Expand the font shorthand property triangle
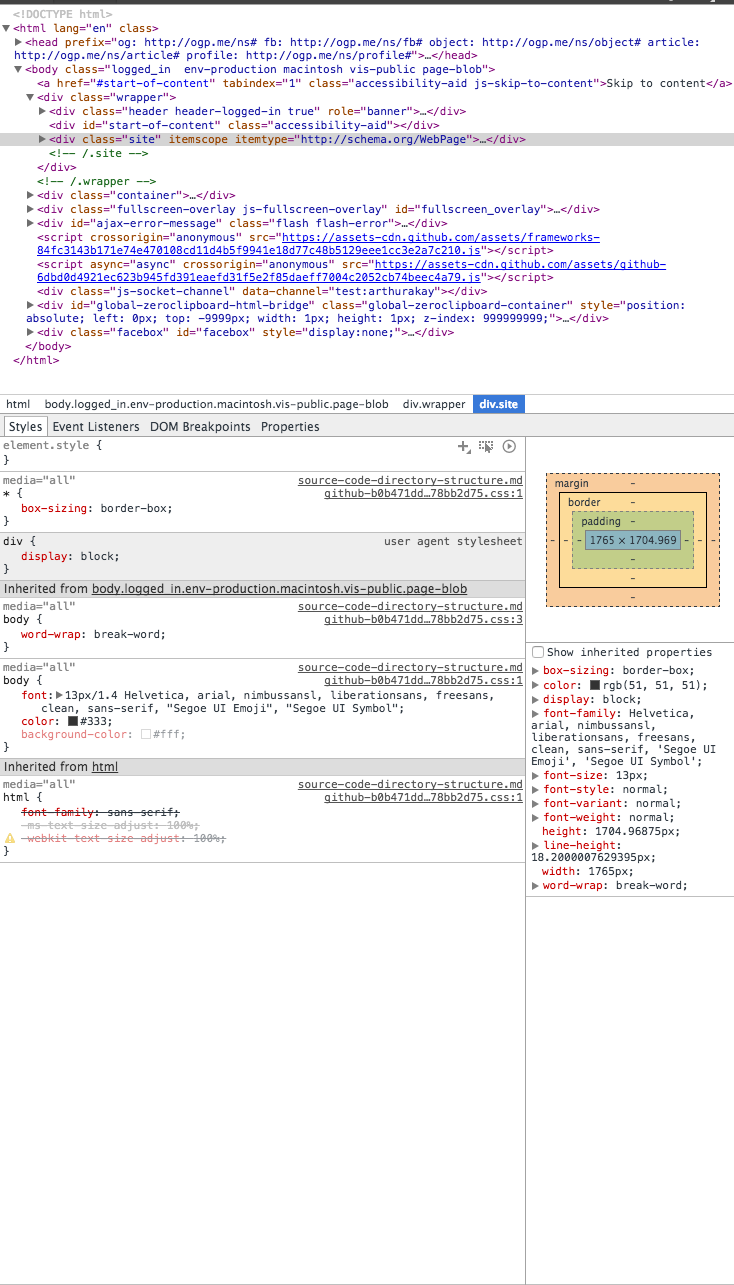This screenshot has width=734, height=1285. [59, 695]
